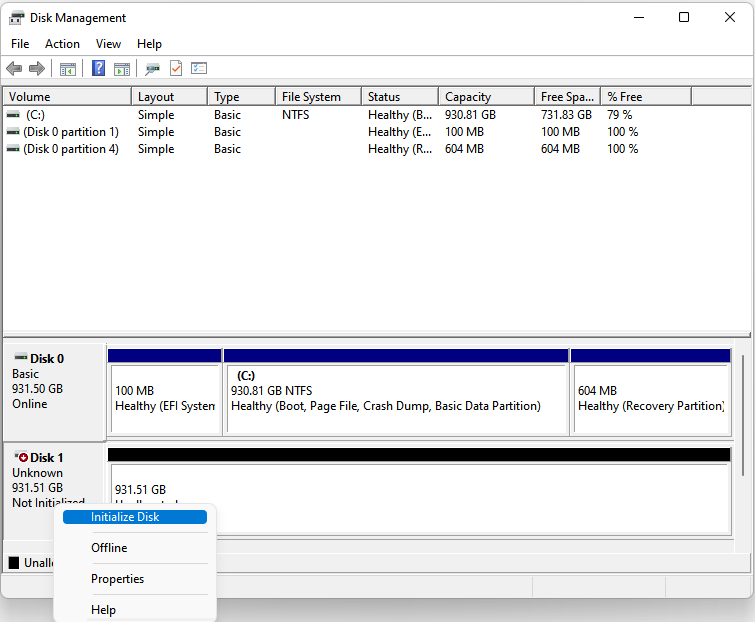
Task: Select the 100 MB EFI System partition block
Action: pyautogui.click(x=164, y=398)
